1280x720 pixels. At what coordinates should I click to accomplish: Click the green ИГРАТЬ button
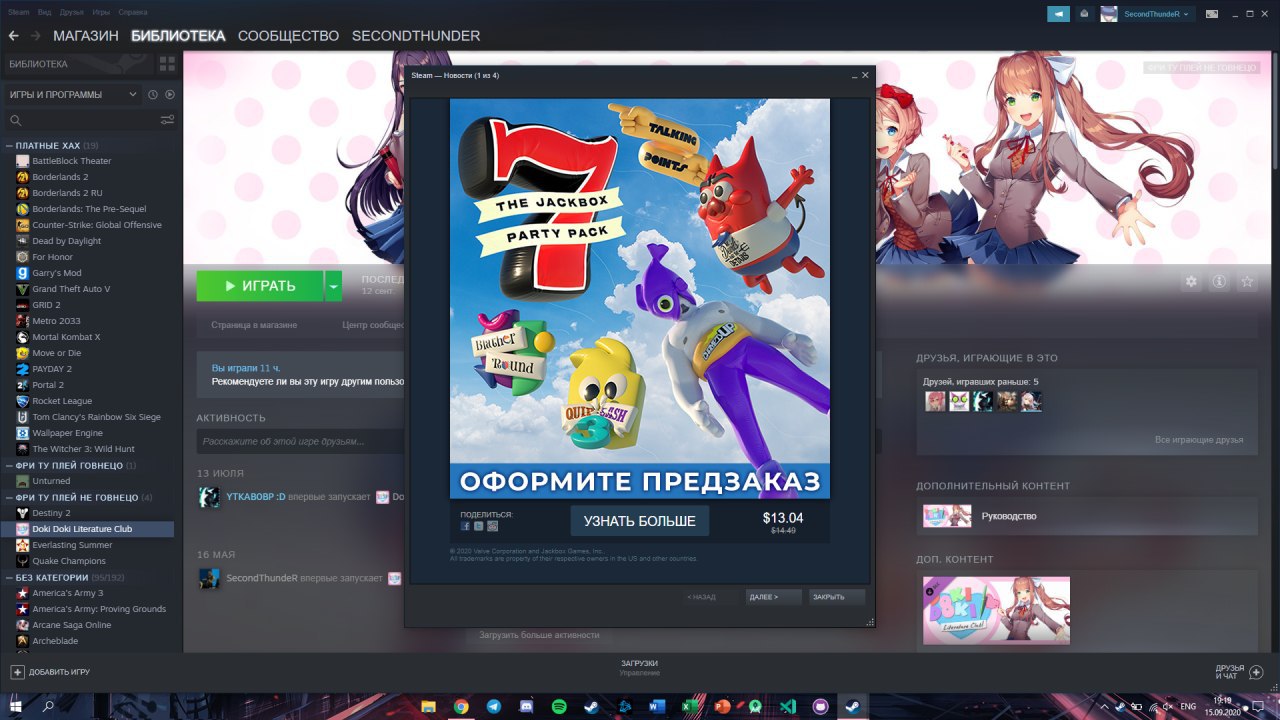(x=260, y=286)
